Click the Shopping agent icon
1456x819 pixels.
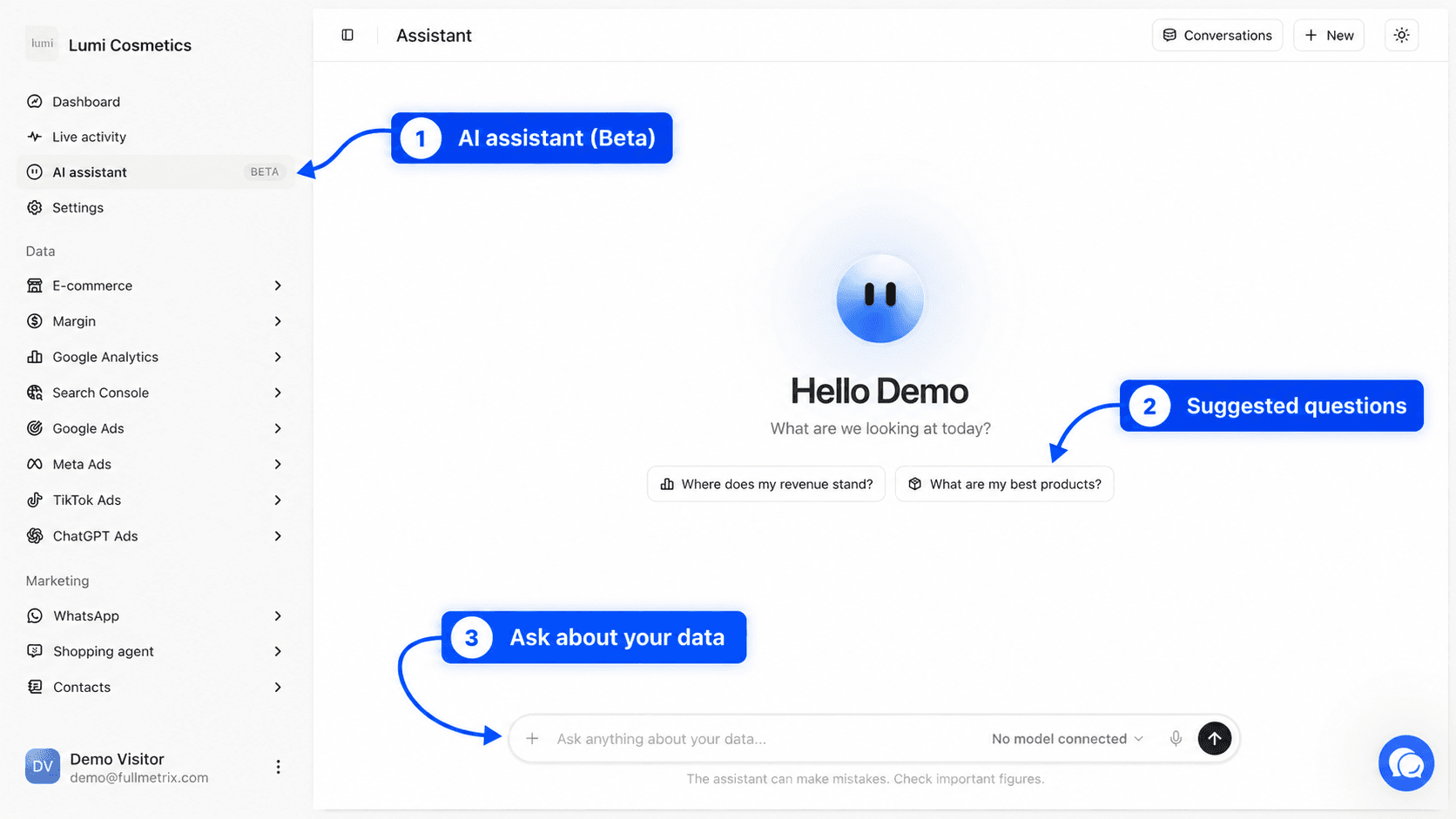click(x=35, y=651)
